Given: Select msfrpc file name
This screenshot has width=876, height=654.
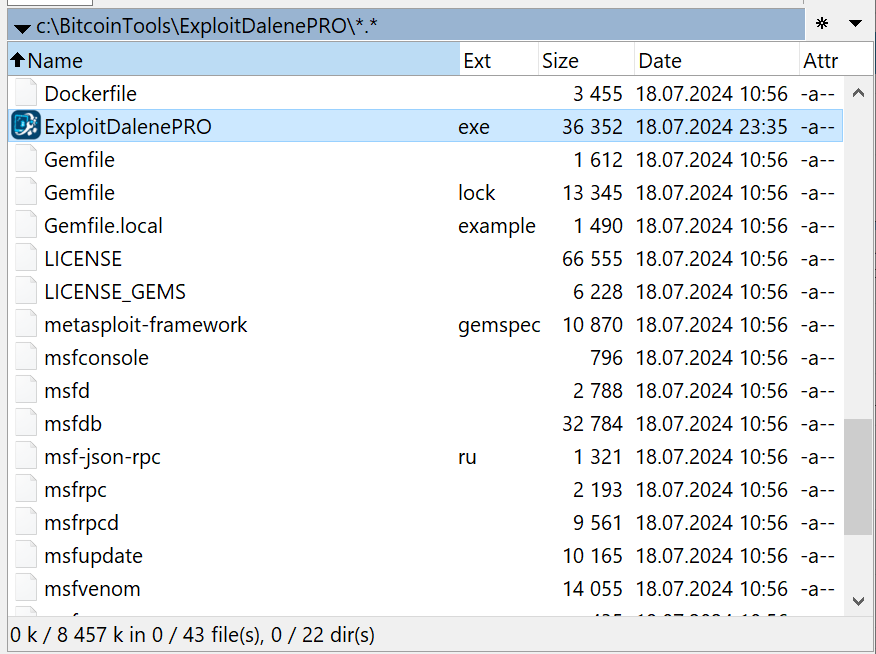Looking at the screenshot, I should point(75,490).
